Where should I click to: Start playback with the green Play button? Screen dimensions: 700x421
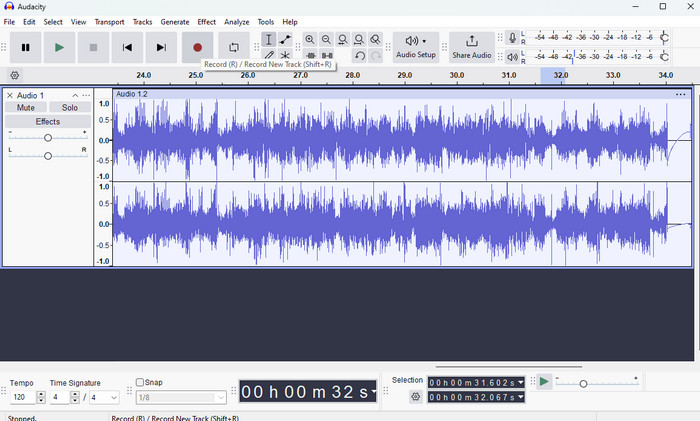(59, 47)
